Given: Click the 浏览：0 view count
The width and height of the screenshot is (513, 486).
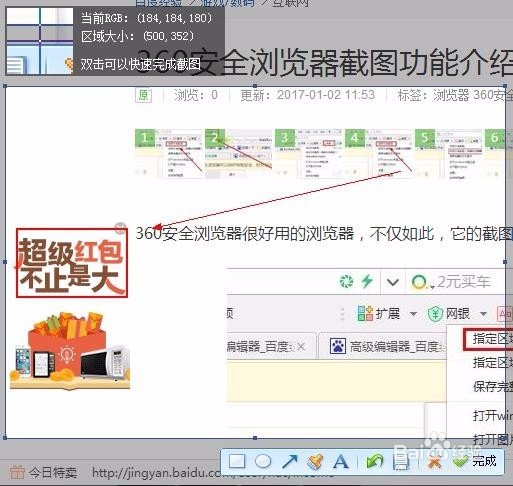Looking at the screenshot, I should (x=196, y=95).
